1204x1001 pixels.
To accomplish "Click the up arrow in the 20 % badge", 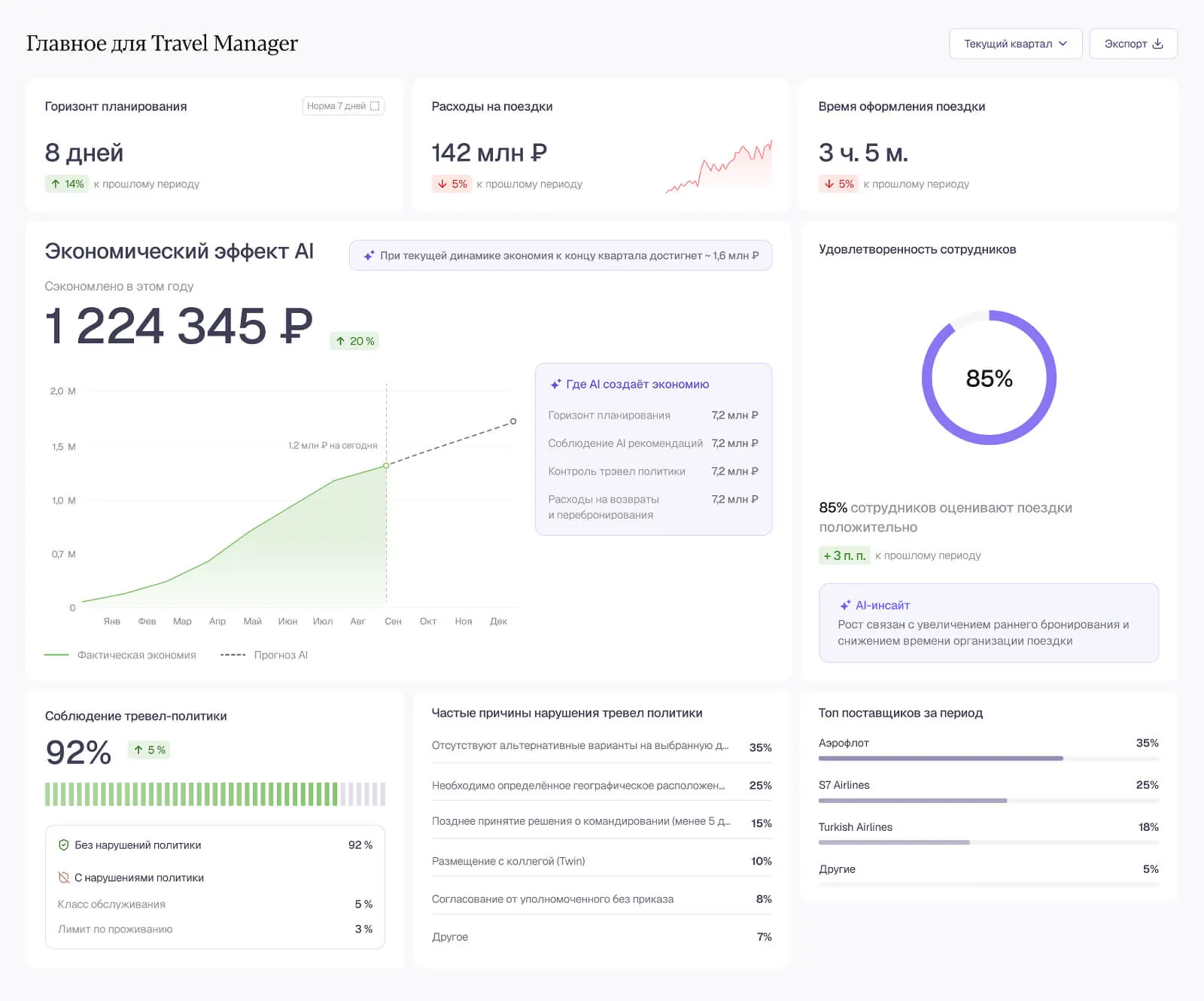I will 341,342.
